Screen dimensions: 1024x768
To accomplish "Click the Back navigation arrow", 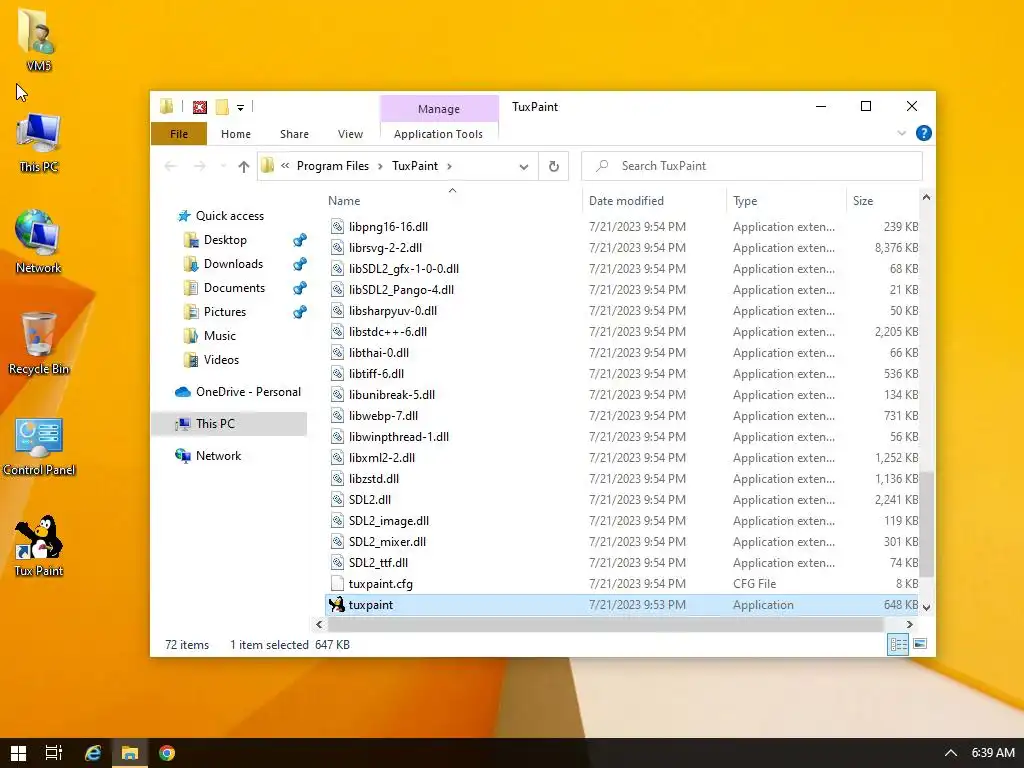I will (x=171, y=167).
